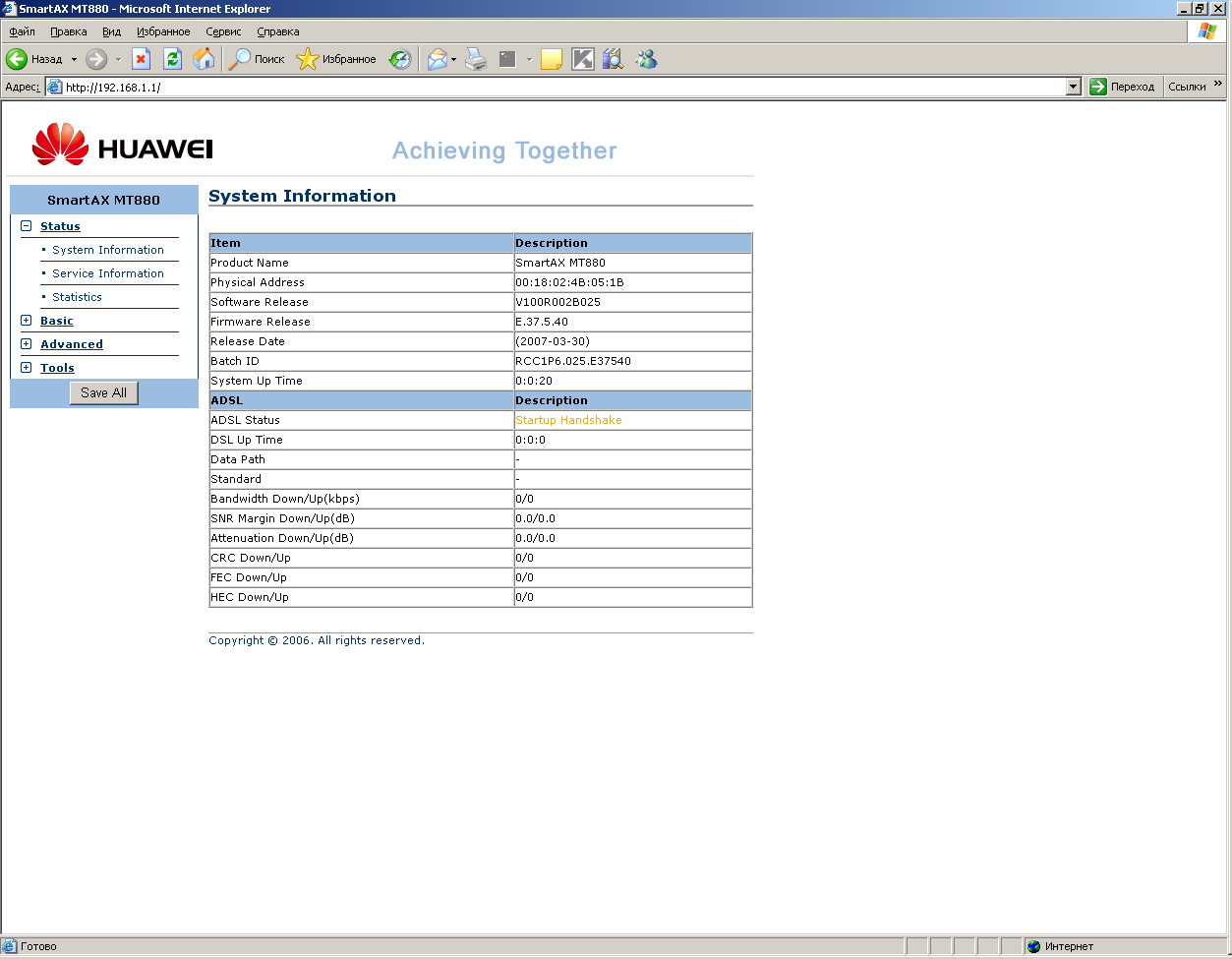Screen dimensions: 1232x959
Task: Click the yellow Discuss note icon
Action: (552, 59)
